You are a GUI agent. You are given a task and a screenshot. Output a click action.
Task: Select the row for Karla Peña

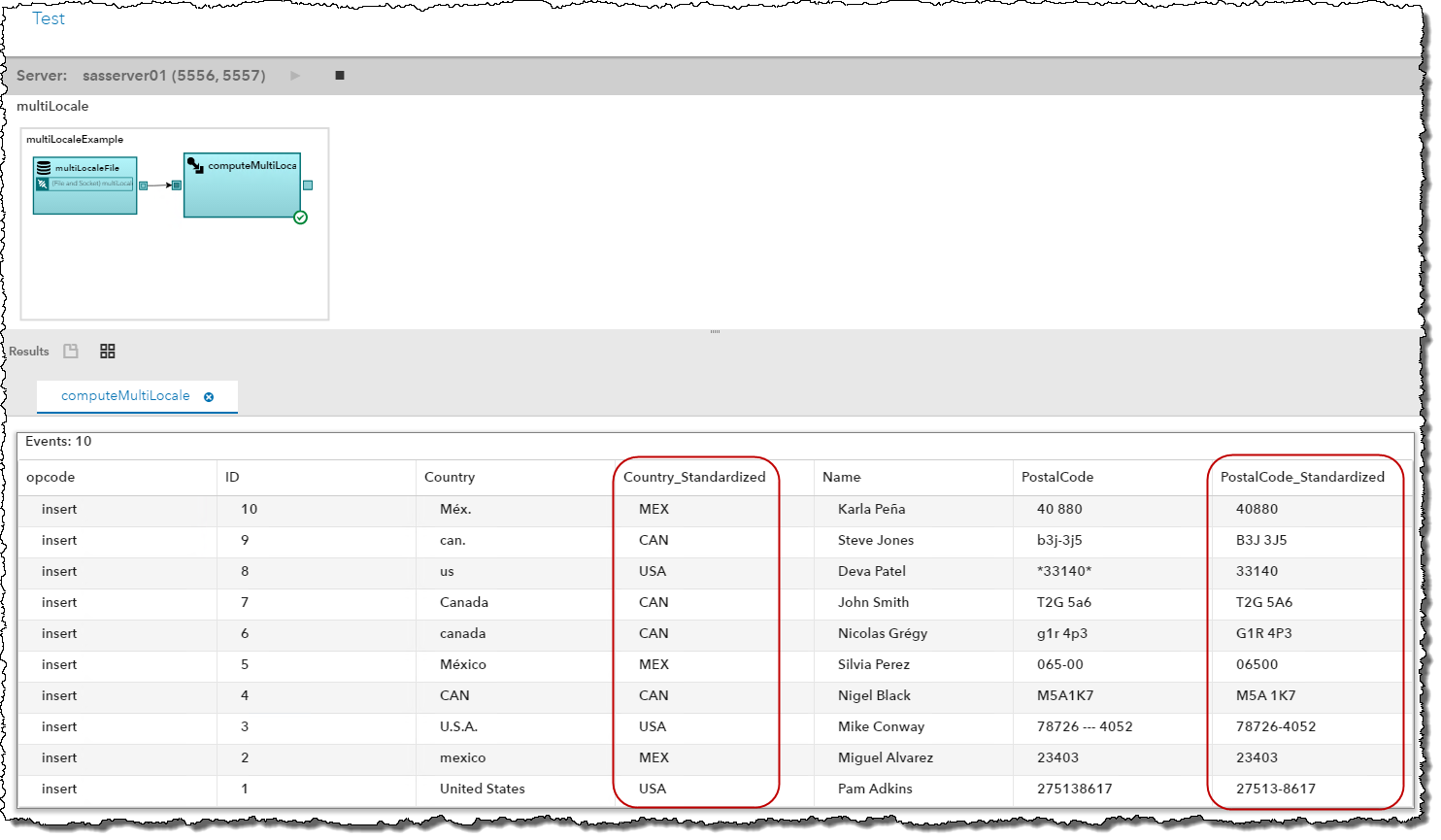coord(871,509)
